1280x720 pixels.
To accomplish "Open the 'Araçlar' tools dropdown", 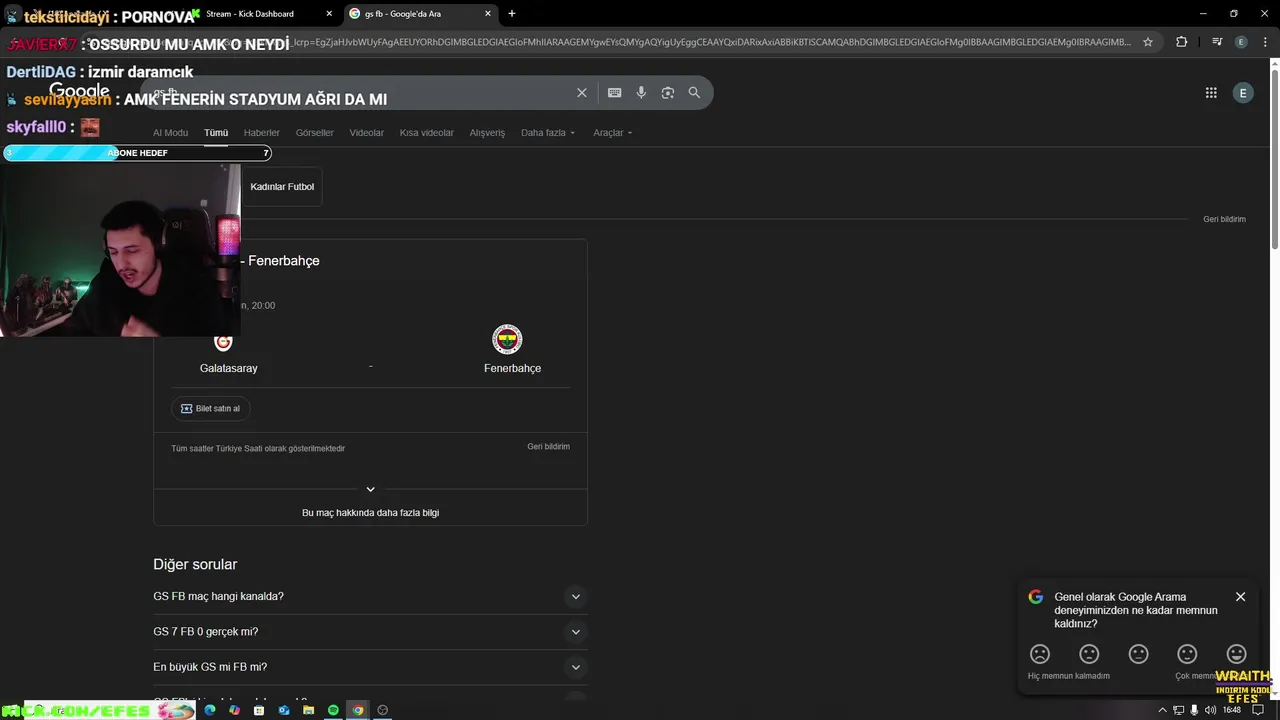I will point(612,133).
